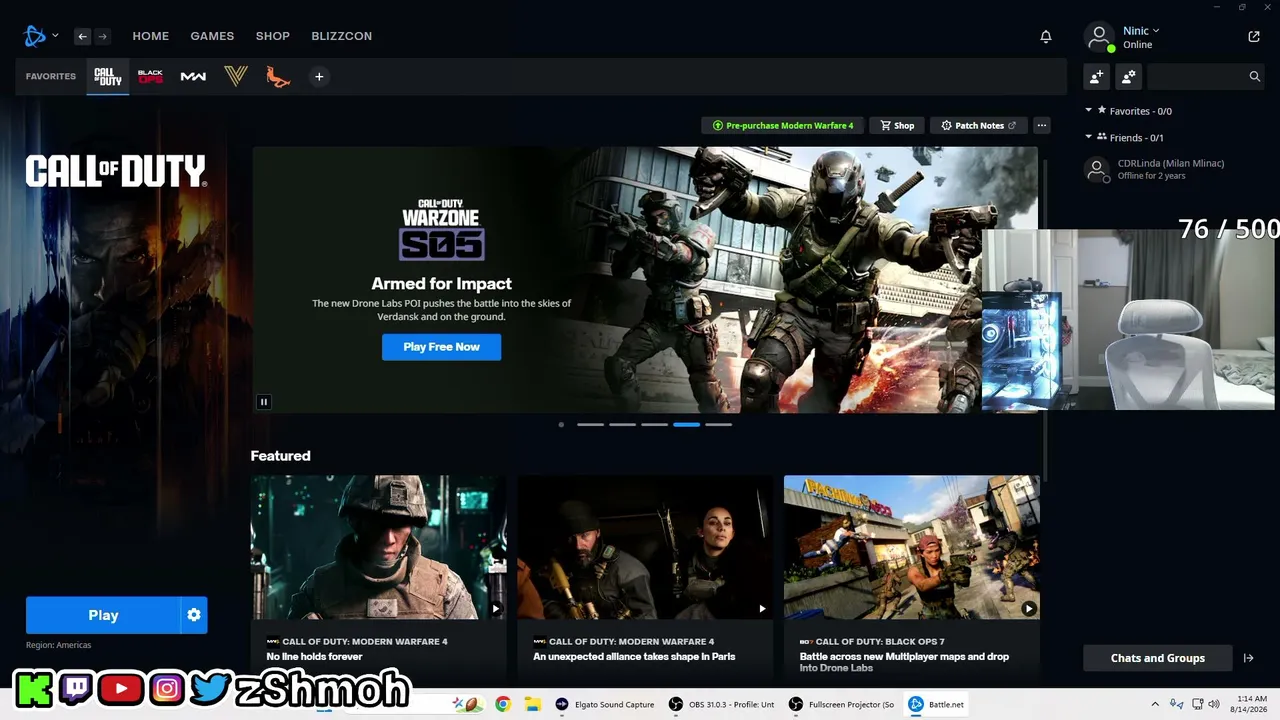
Task: Click the Armed for Impact banner title
Action: click(441, 284)
